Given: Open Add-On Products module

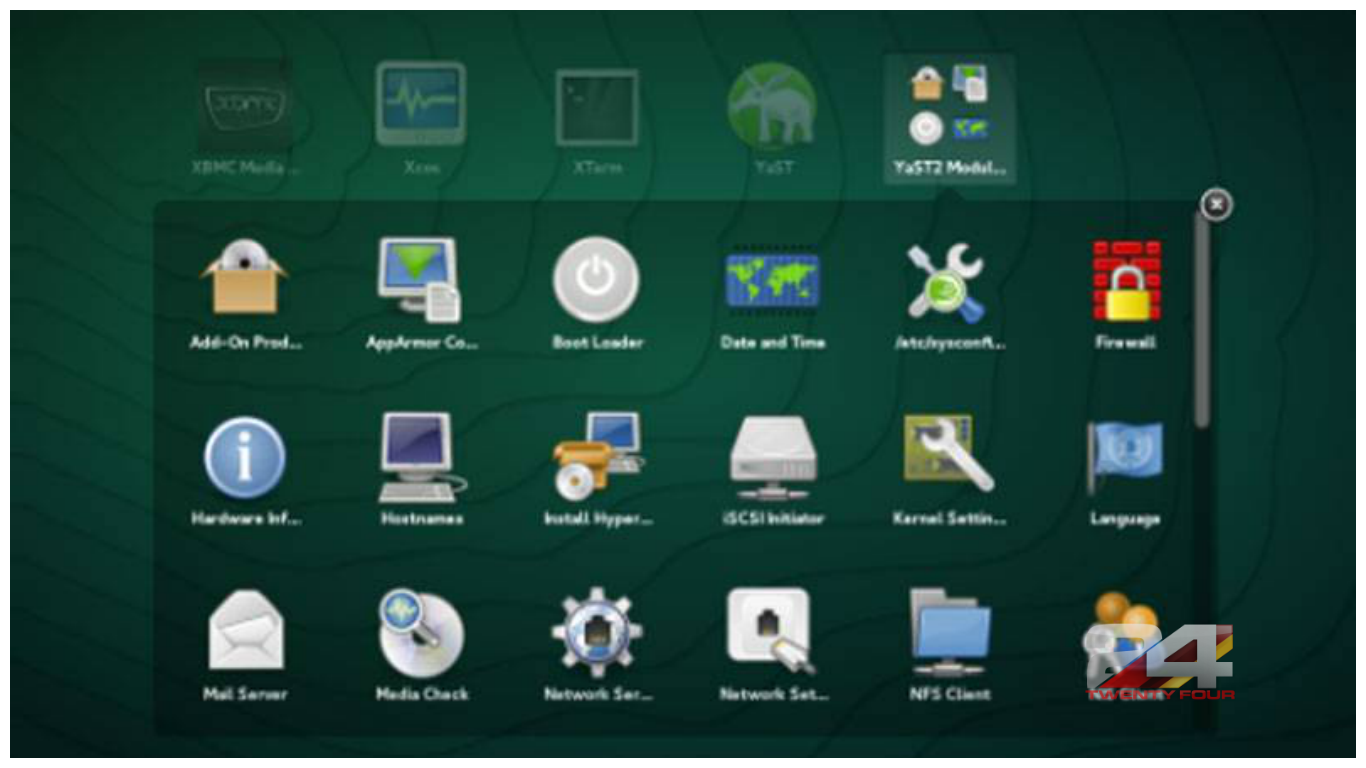Looking at the screenshot, I should (x=245, y=279).
